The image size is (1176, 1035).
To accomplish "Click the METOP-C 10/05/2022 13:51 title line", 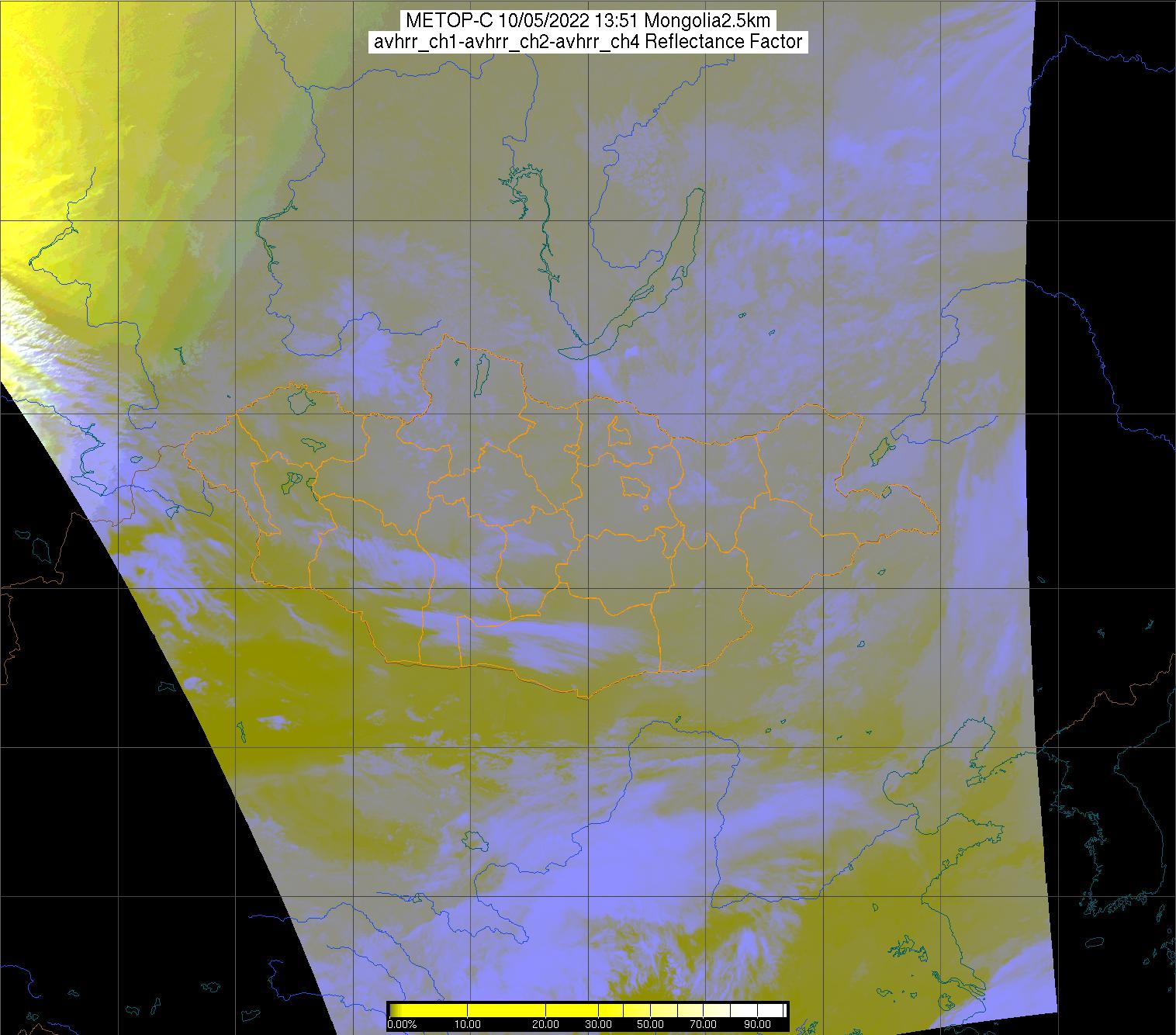I will [x=588, y=21].
